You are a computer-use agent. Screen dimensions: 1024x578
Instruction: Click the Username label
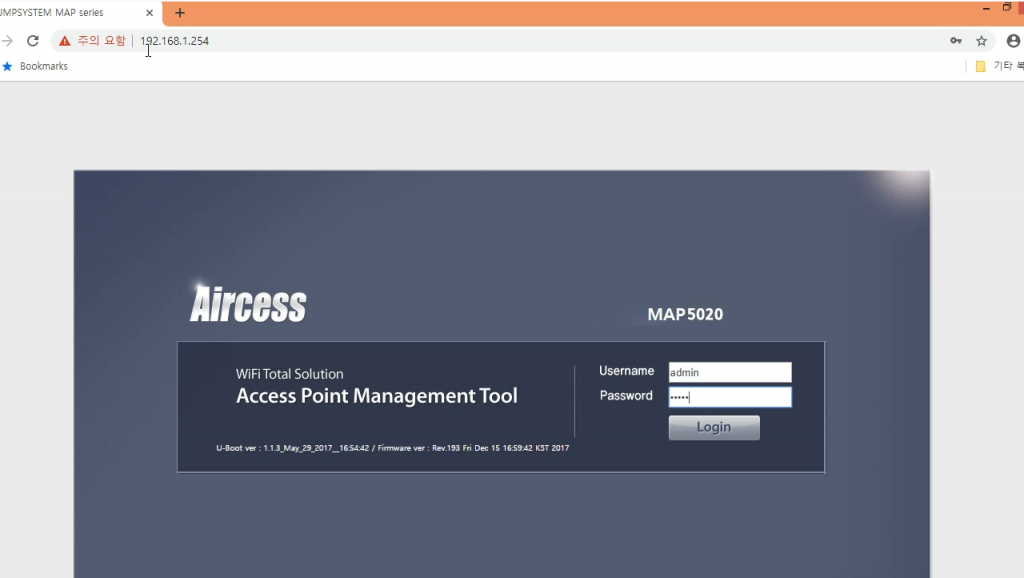tap(626, 371)
